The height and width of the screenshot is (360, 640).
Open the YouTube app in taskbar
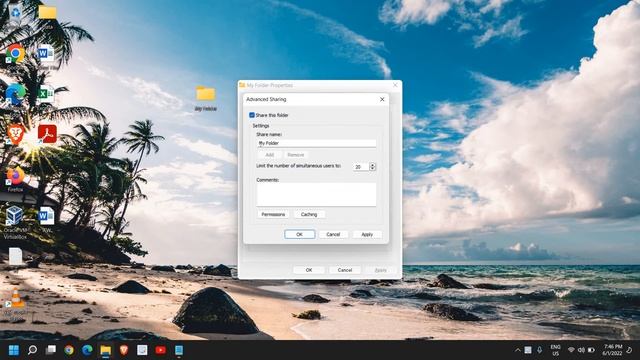160,350
